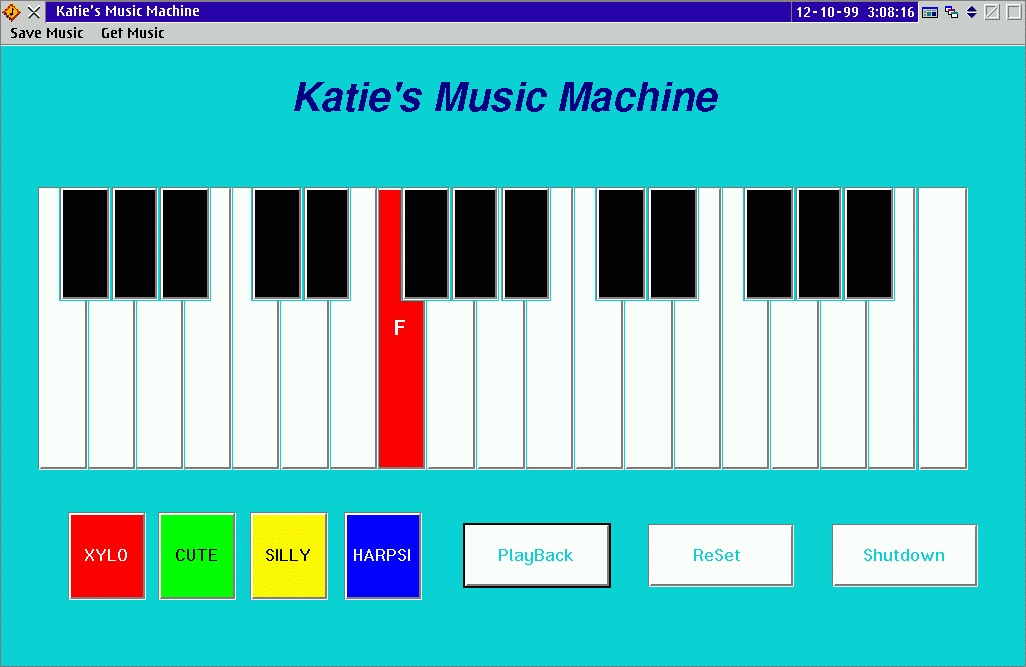Click the ReSet button

click(720, 555)
